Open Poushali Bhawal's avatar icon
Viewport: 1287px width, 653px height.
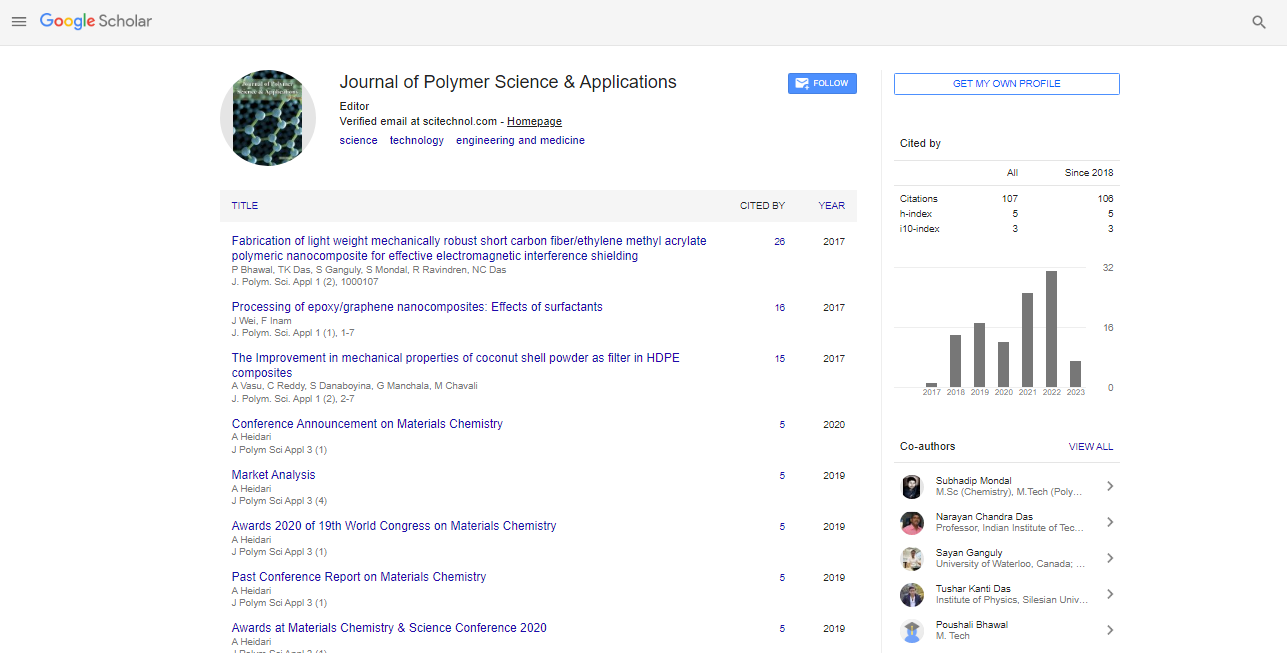pyautogui.click(x=911, y=631)
